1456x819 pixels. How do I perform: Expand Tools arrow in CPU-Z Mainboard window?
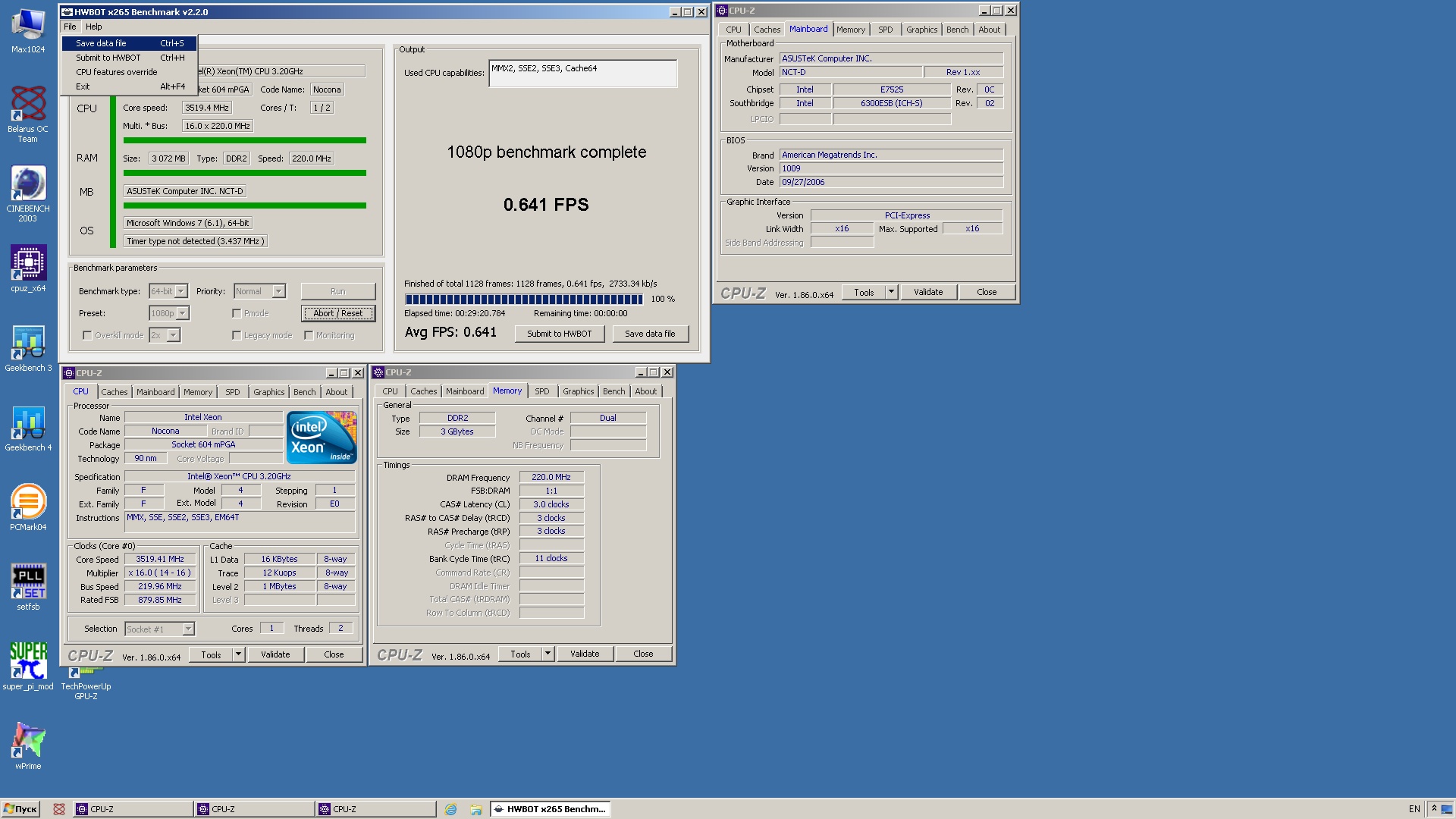point(892,292)
